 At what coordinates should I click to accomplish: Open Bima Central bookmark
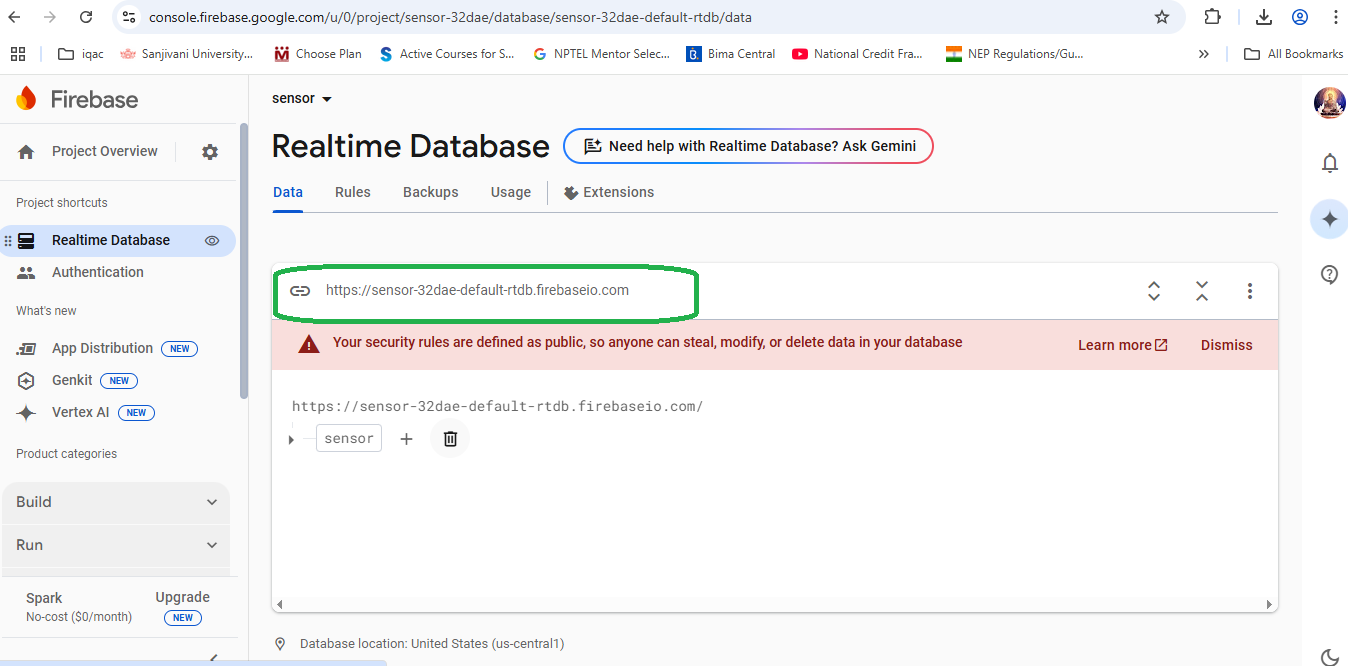pos(731,54)
